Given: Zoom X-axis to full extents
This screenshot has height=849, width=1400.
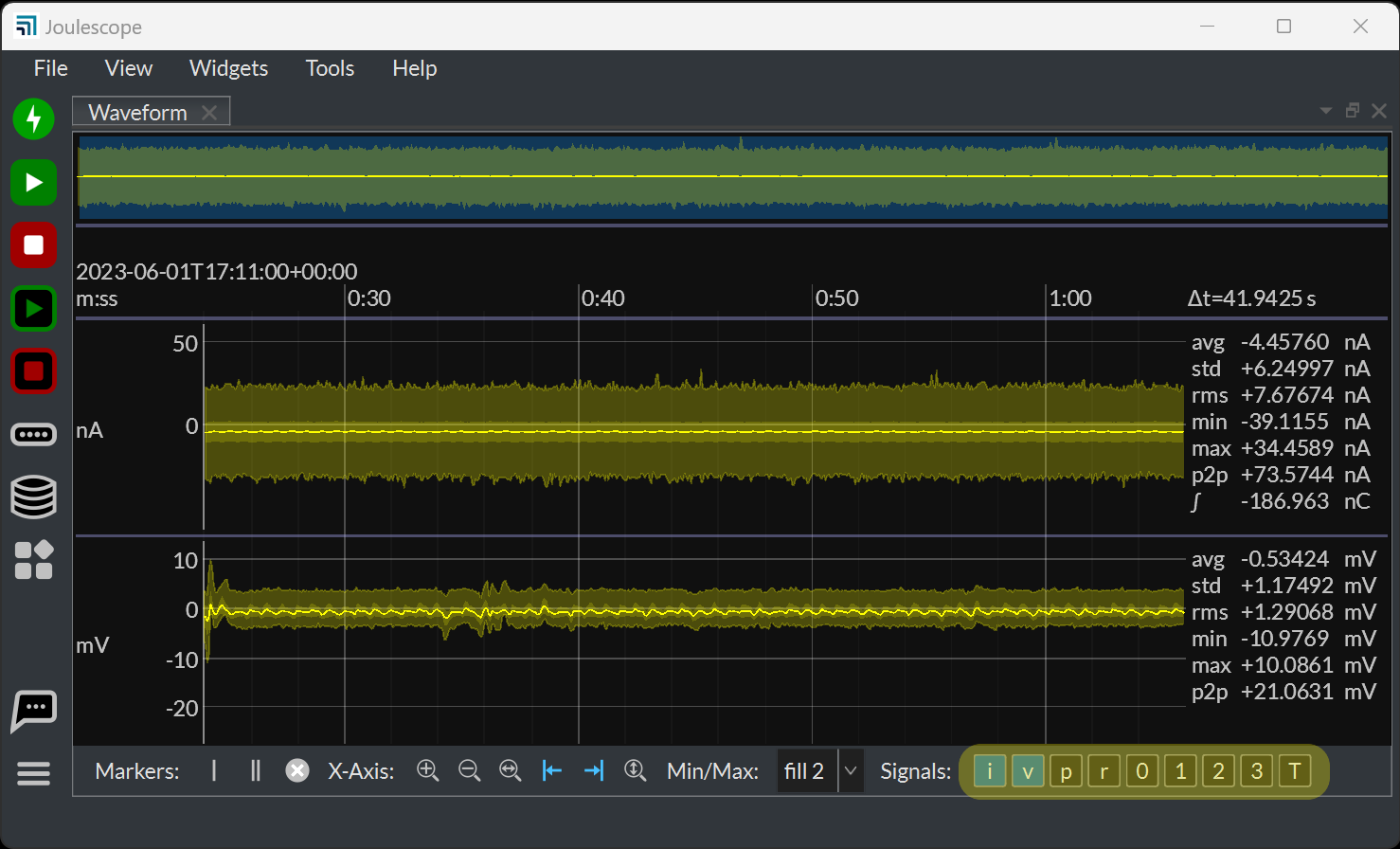Looking at the screenshot, I should tap(511, 771).
